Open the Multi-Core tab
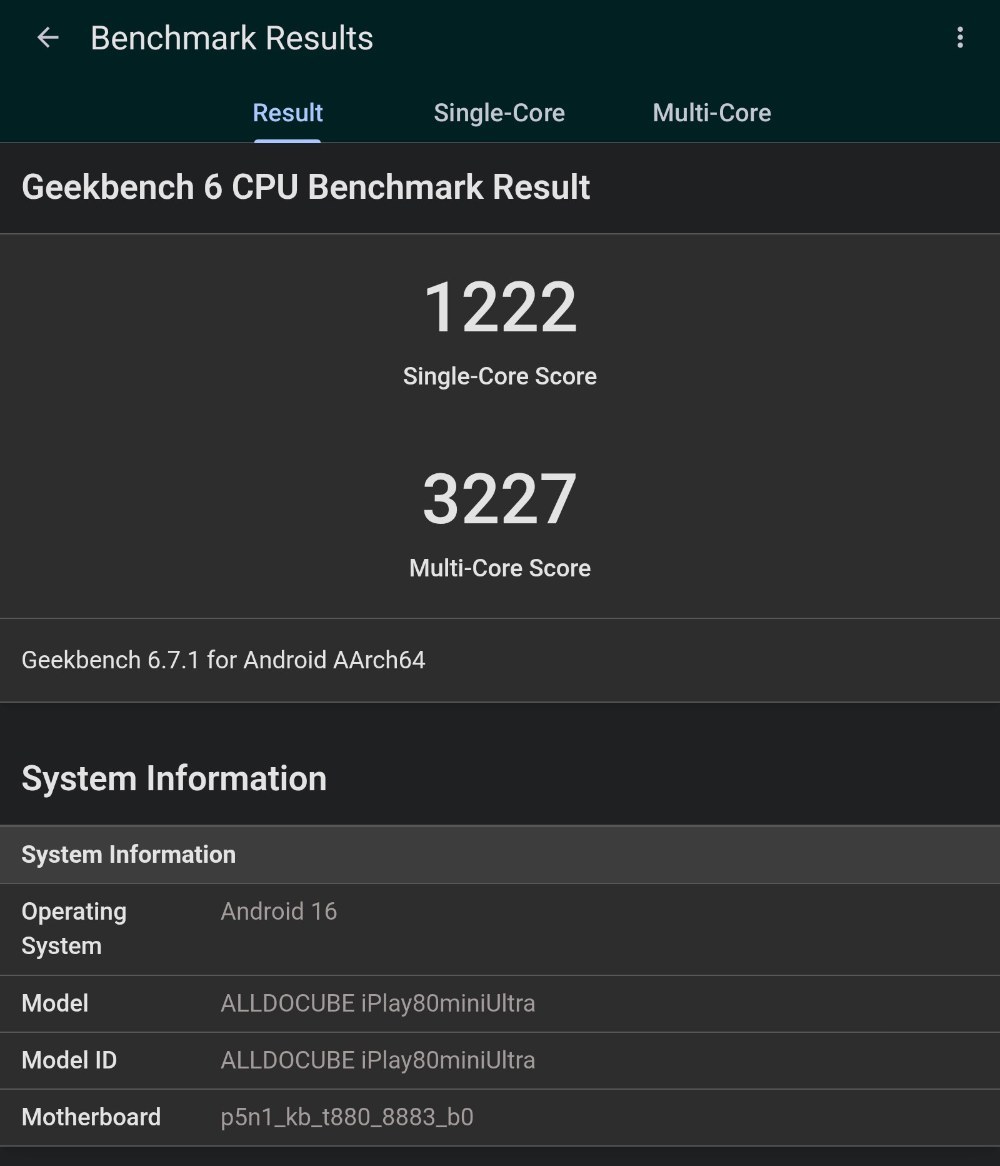Screen dimensions: 1000x1166 (712, 113)
